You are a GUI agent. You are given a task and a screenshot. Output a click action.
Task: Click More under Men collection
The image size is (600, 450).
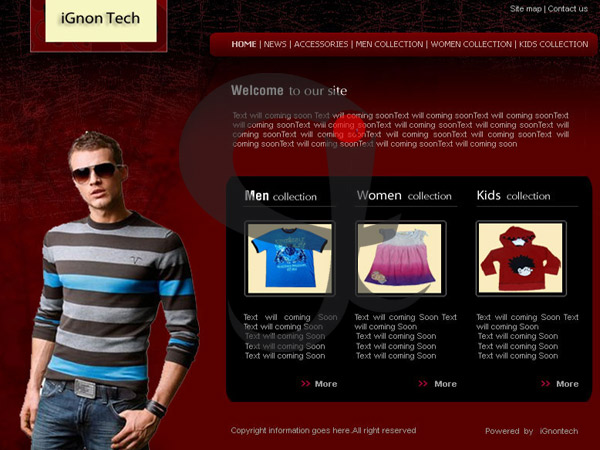[x=326, y=384]
